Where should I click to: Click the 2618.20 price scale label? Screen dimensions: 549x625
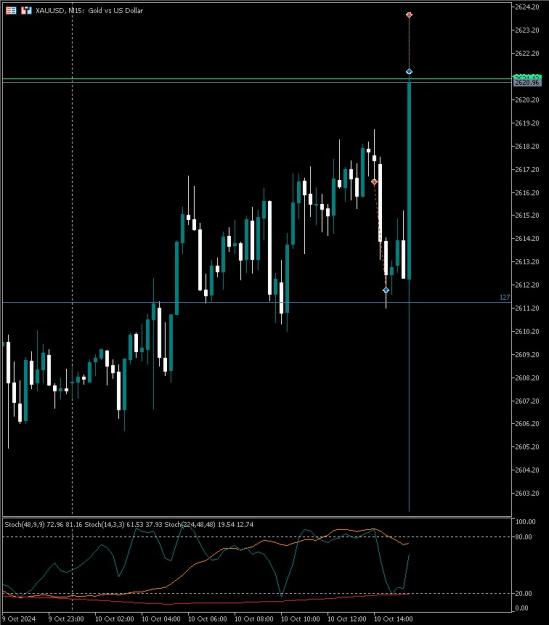(527, 146)
